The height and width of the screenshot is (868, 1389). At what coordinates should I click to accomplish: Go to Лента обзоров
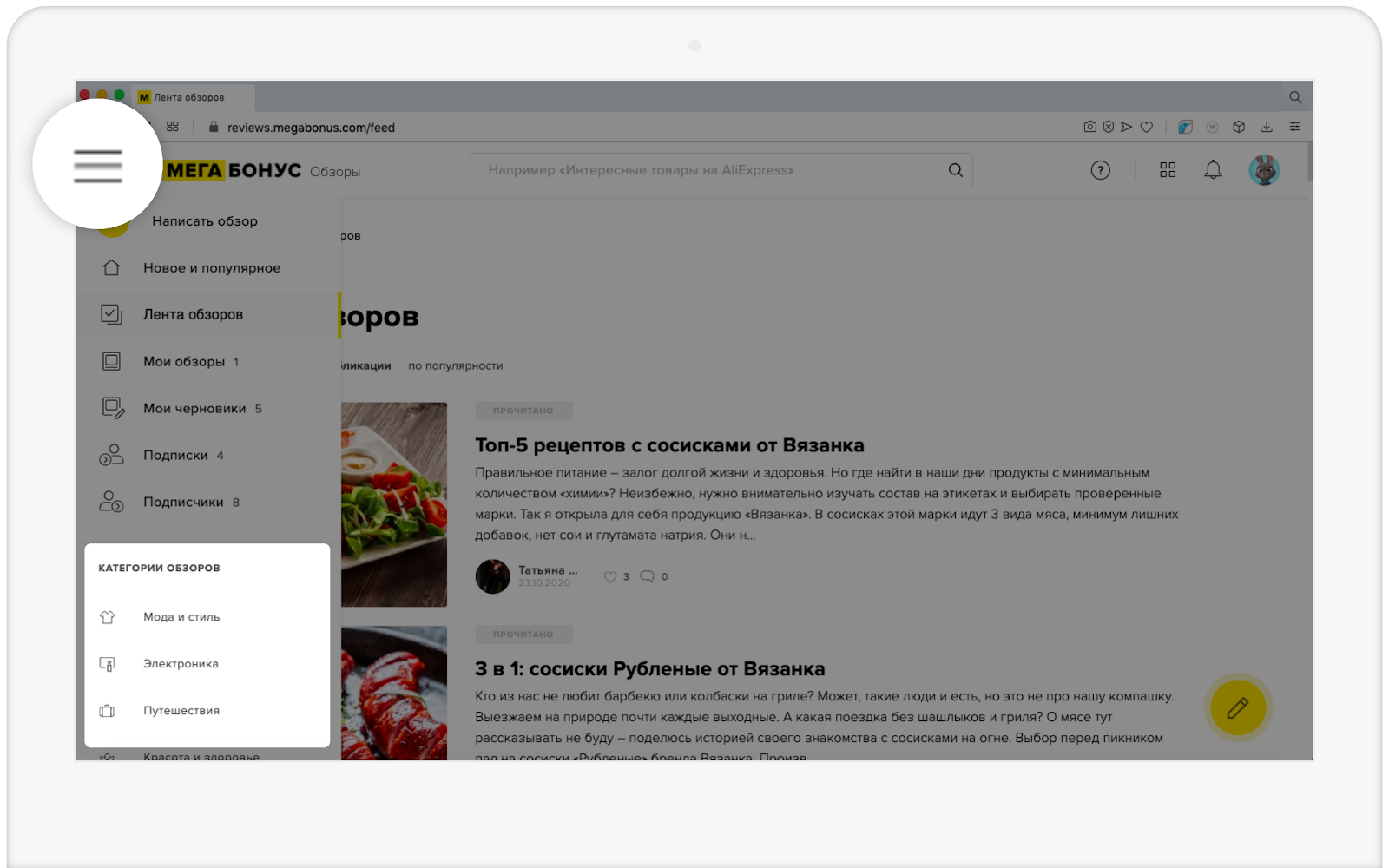pos(193,314)
